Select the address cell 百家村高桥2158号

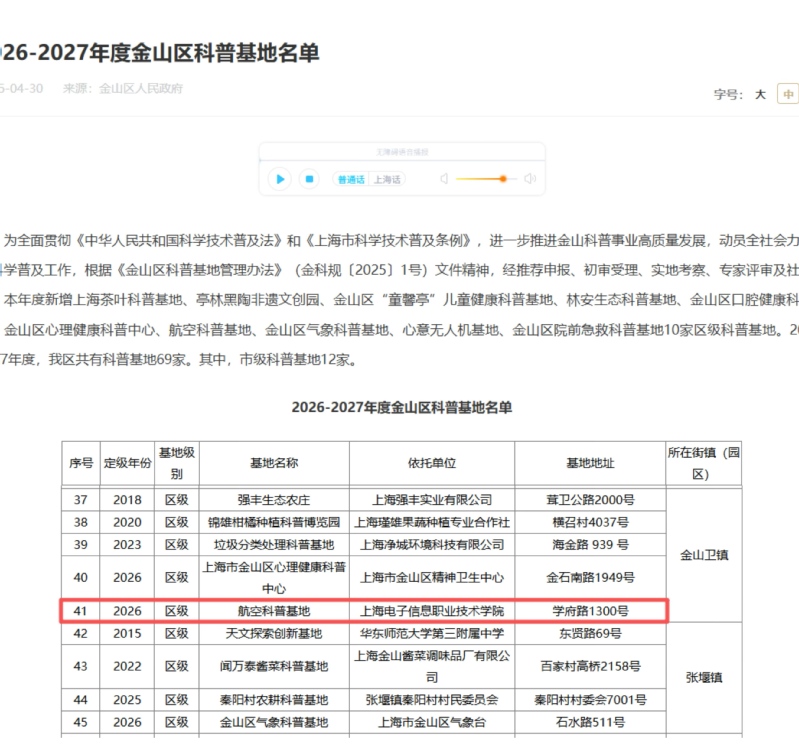[590, 666]
